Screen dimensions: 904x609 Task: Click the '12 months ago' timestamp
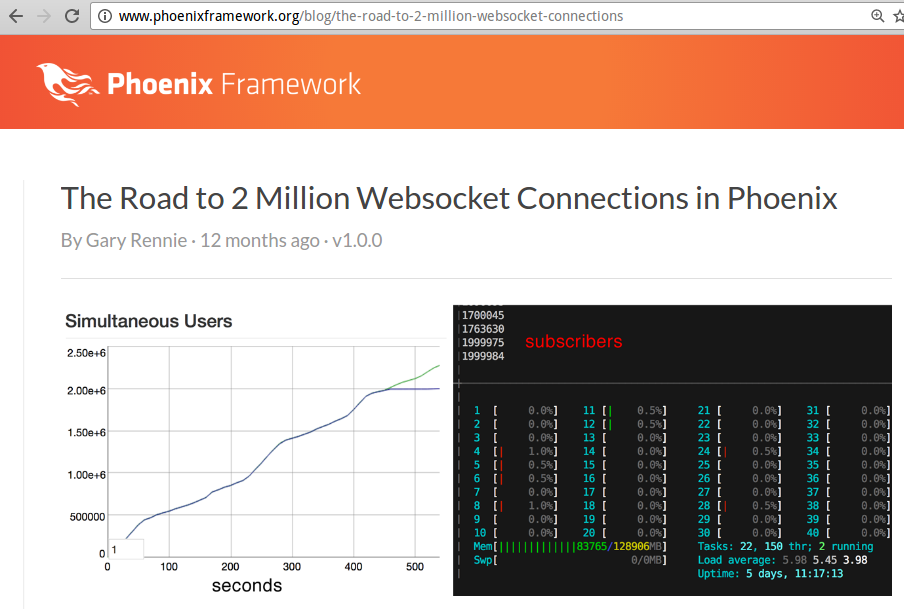point(259,240)
